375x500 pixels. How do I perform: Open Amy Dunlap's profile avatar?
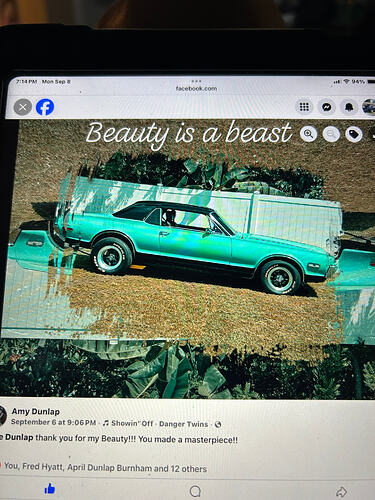pos(3,416)
